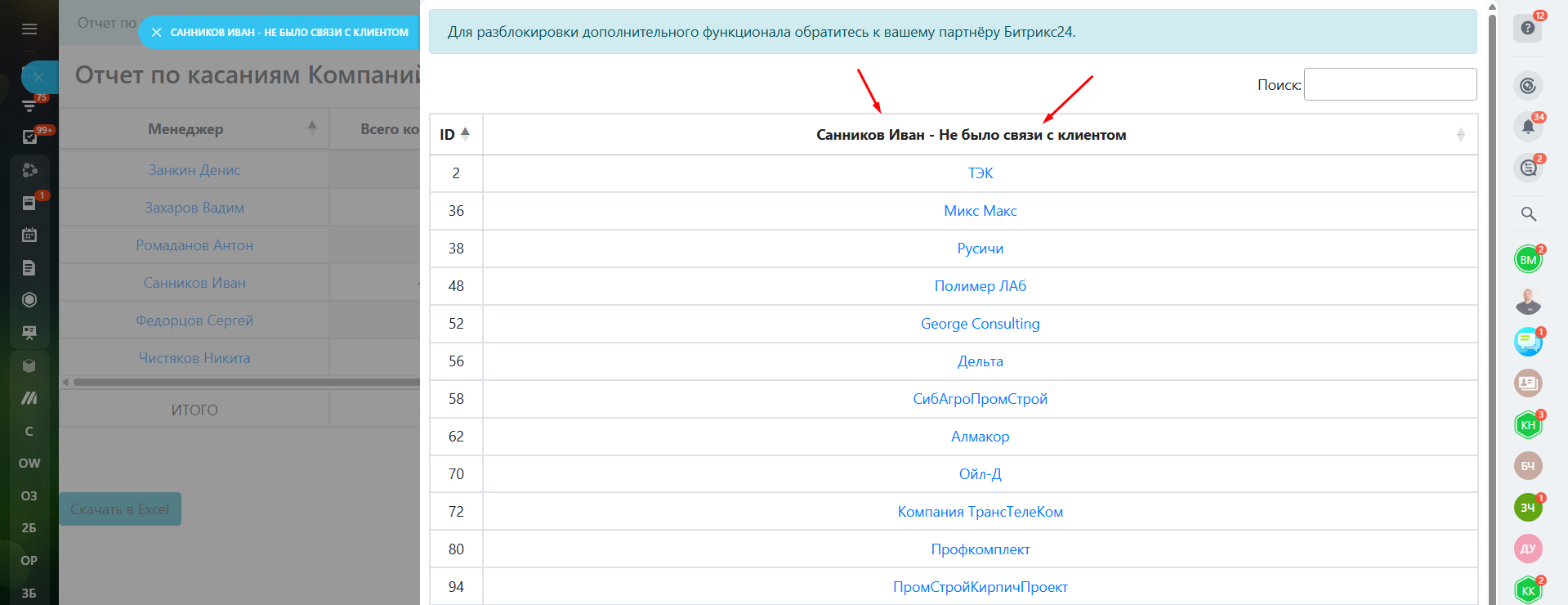Screen dimensions: 1568x605
Task: Open the 'ЗЧ' green avatar chat
Action: coord(1528,508)
